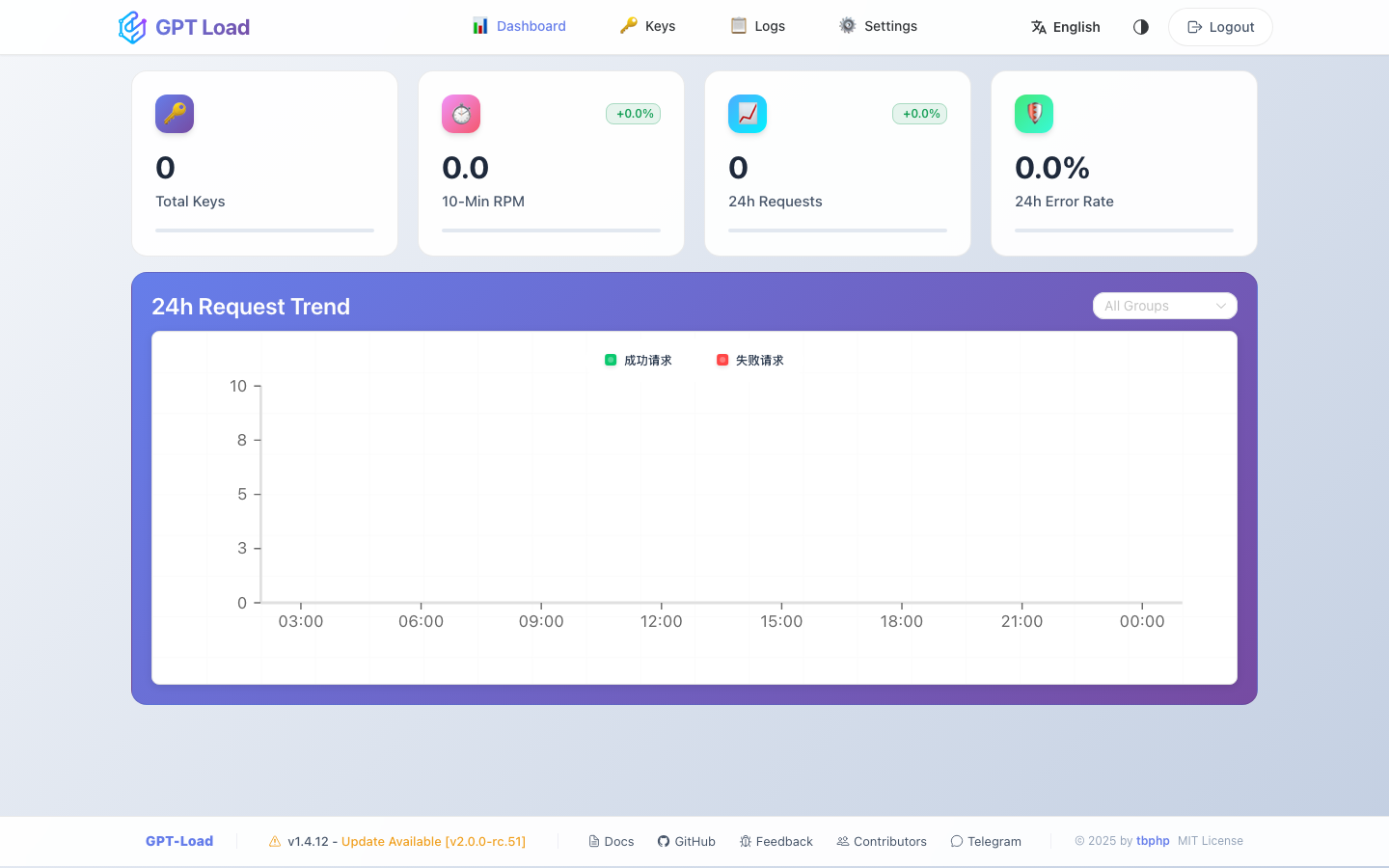This screenshot has height=868, width=1389.
Task: Click the key icon on Total Keys card
Action: pyautogui.click(x=175, y=114)
